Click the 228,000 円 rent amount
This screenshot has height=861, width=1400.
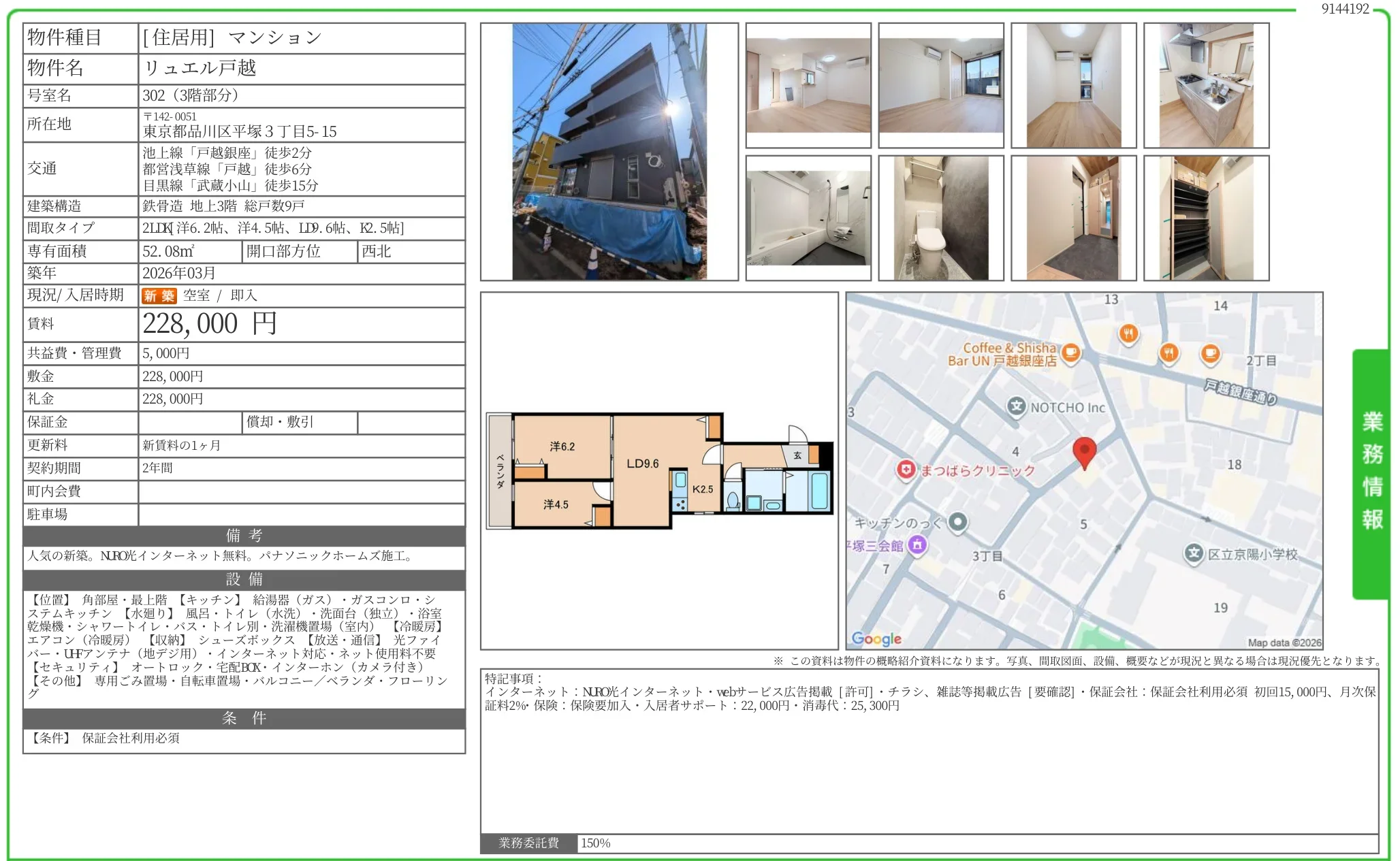pos(210,324)
